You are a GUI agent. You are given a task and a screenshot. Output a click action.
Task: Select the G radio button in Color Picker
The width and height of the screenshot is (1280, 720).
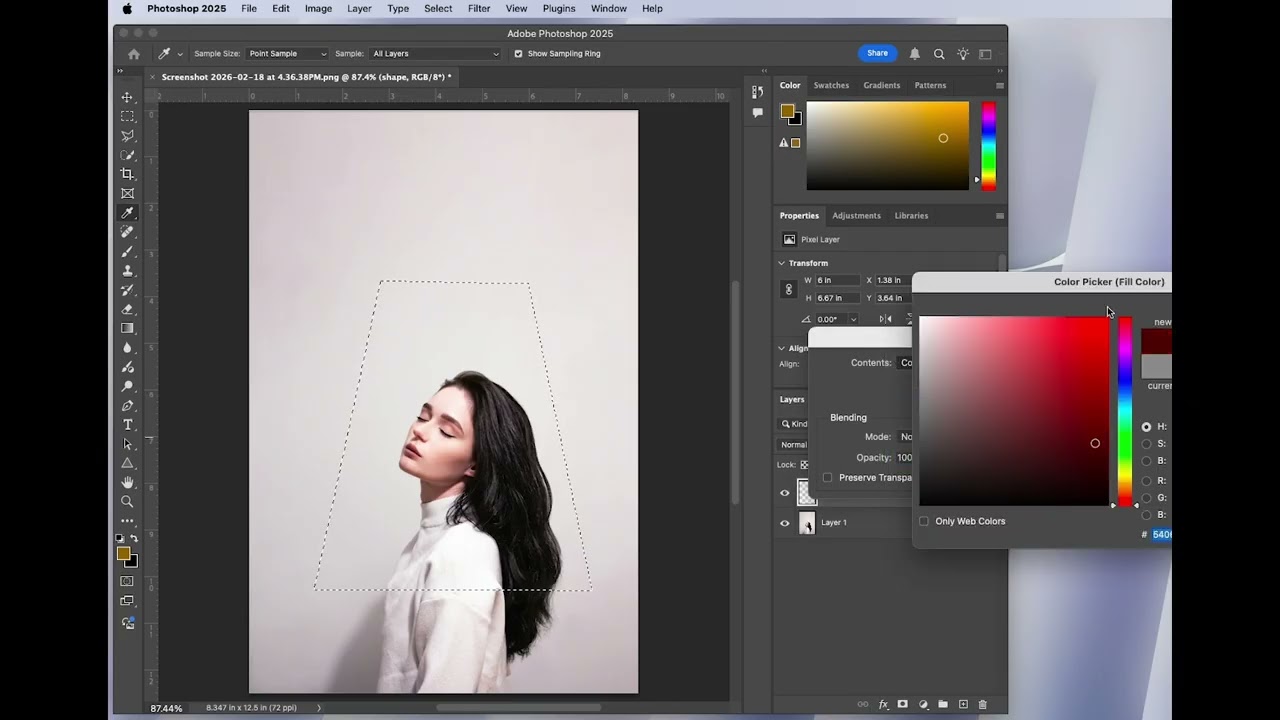(1146, 498)
